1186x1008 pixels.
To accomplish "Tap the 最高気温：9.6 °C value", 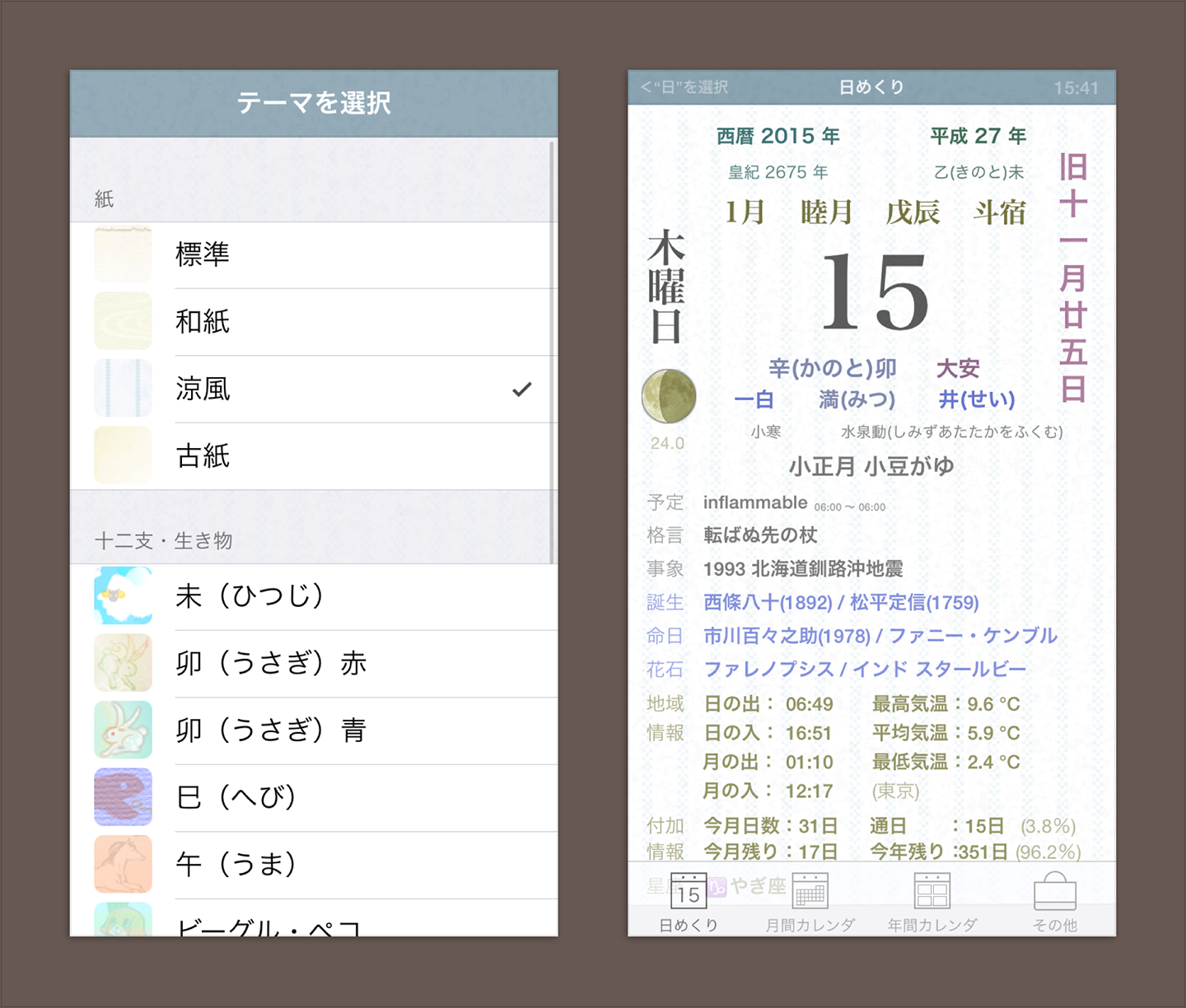I will 946,704.
